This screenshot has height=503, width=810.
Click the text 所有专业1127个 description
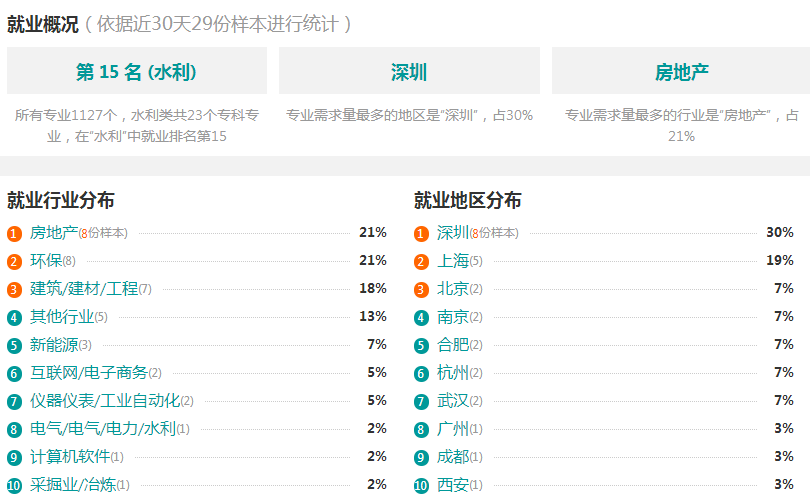tap(137, 125)
